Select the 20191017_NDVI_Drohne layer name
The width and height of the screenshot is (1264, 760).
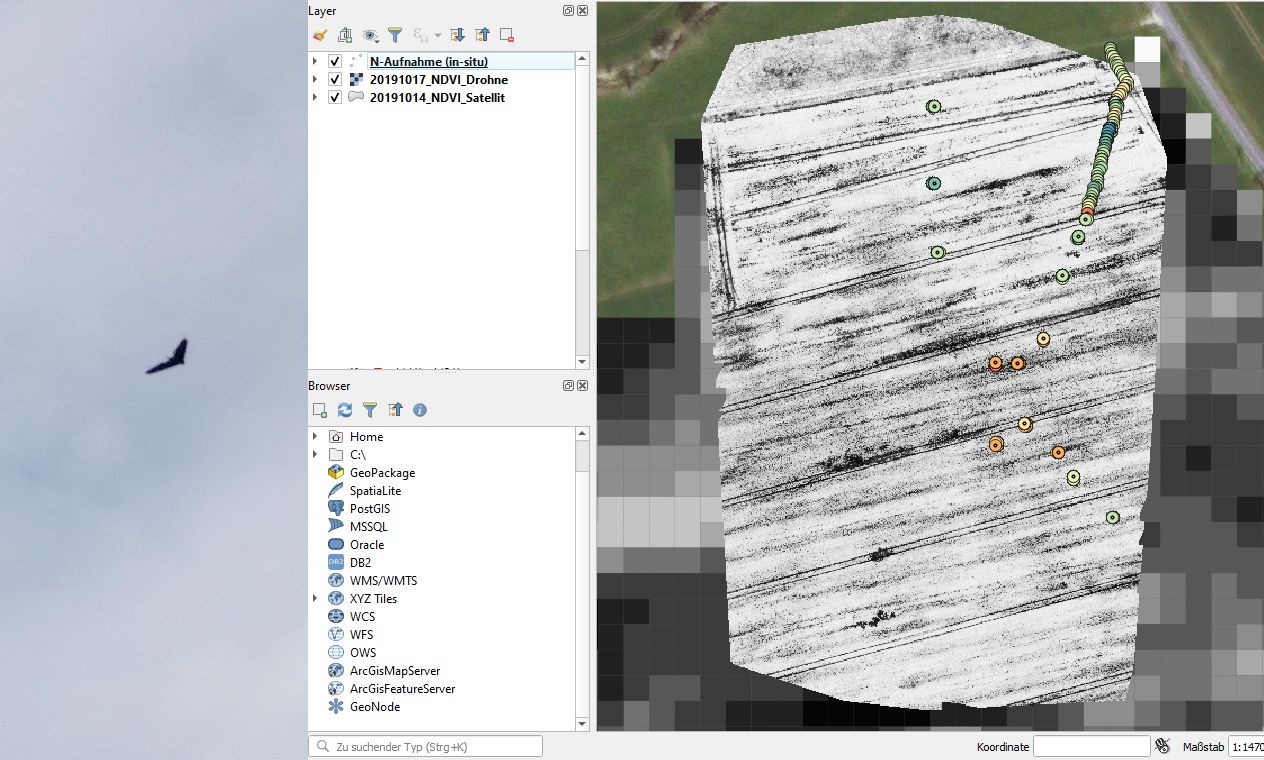[438, 80]
